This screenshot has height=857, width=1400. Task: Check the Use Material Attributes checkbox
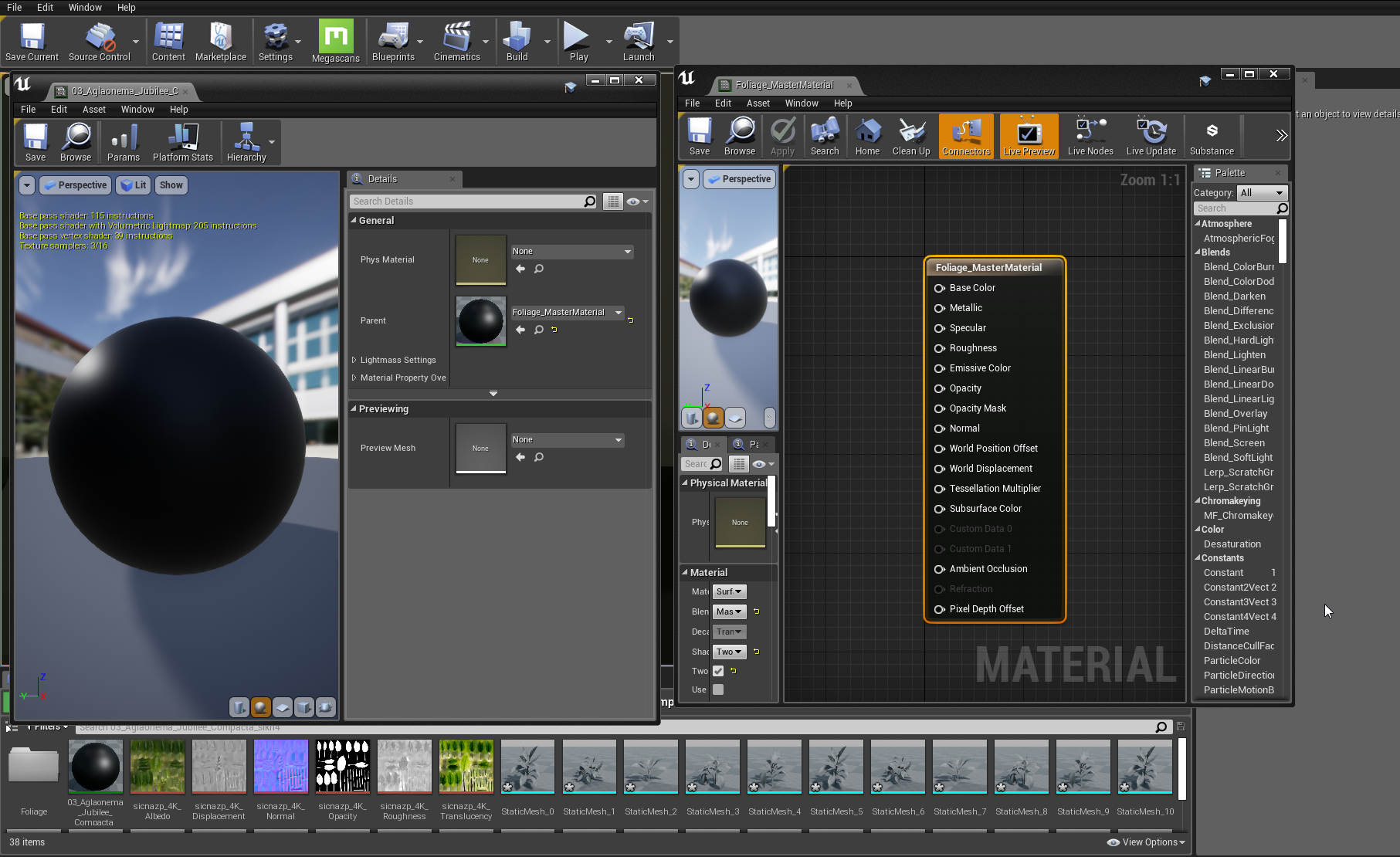(718, 689)
